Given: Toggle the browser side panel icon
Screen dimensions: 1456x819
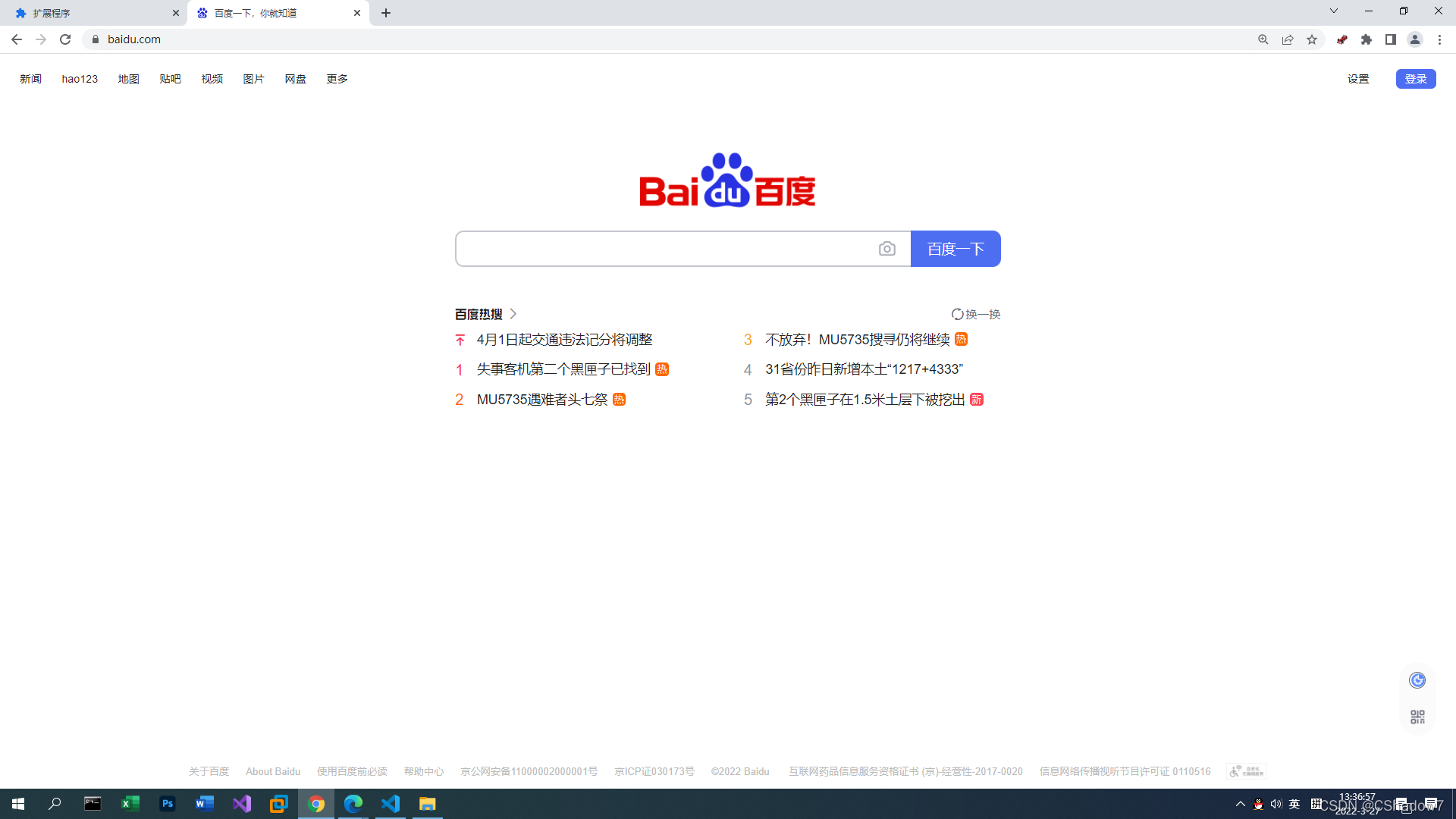Looking at the screenshot, I should [x=1391, y=39].
